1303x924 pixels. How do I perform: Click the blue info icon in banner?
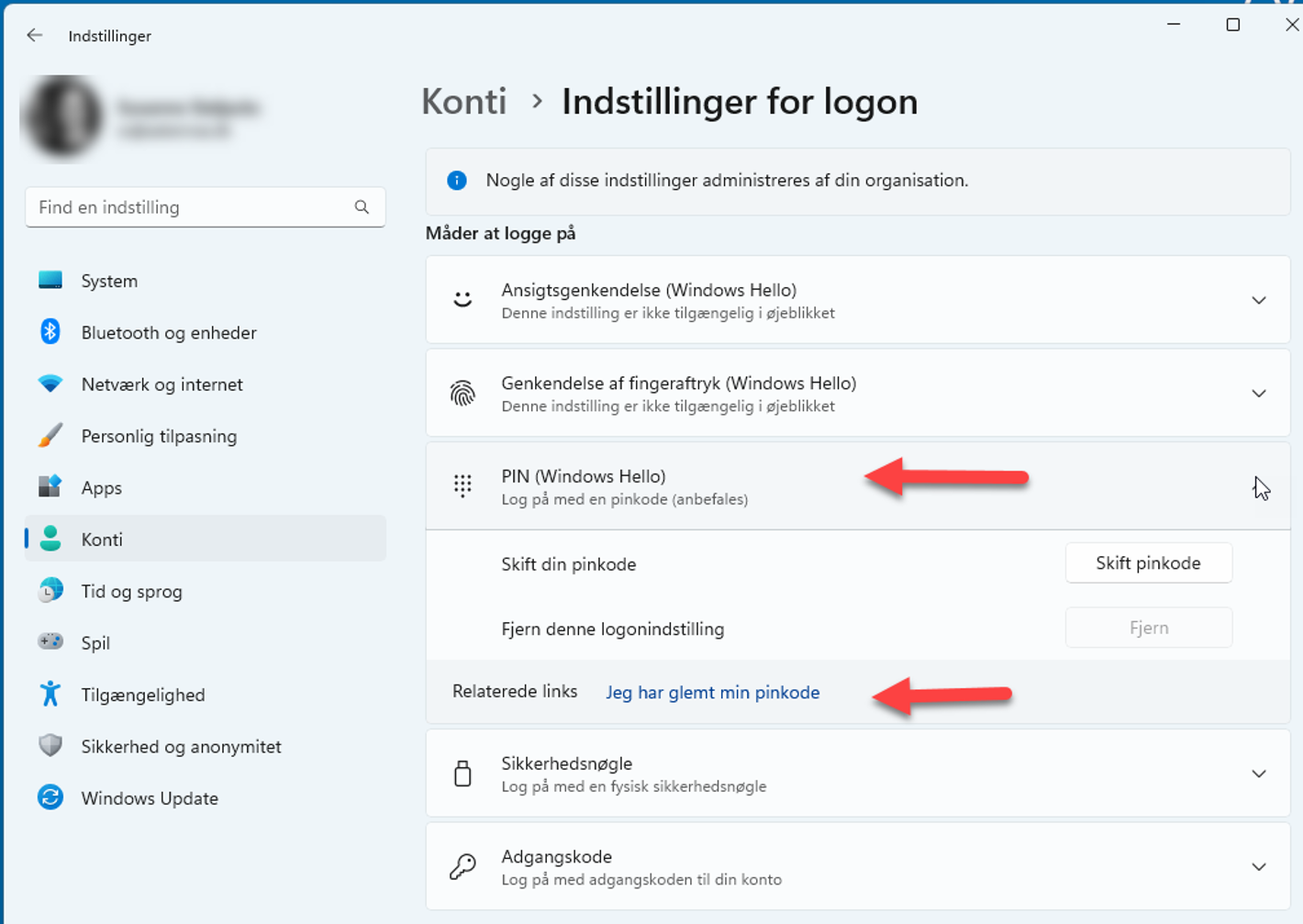456,181
